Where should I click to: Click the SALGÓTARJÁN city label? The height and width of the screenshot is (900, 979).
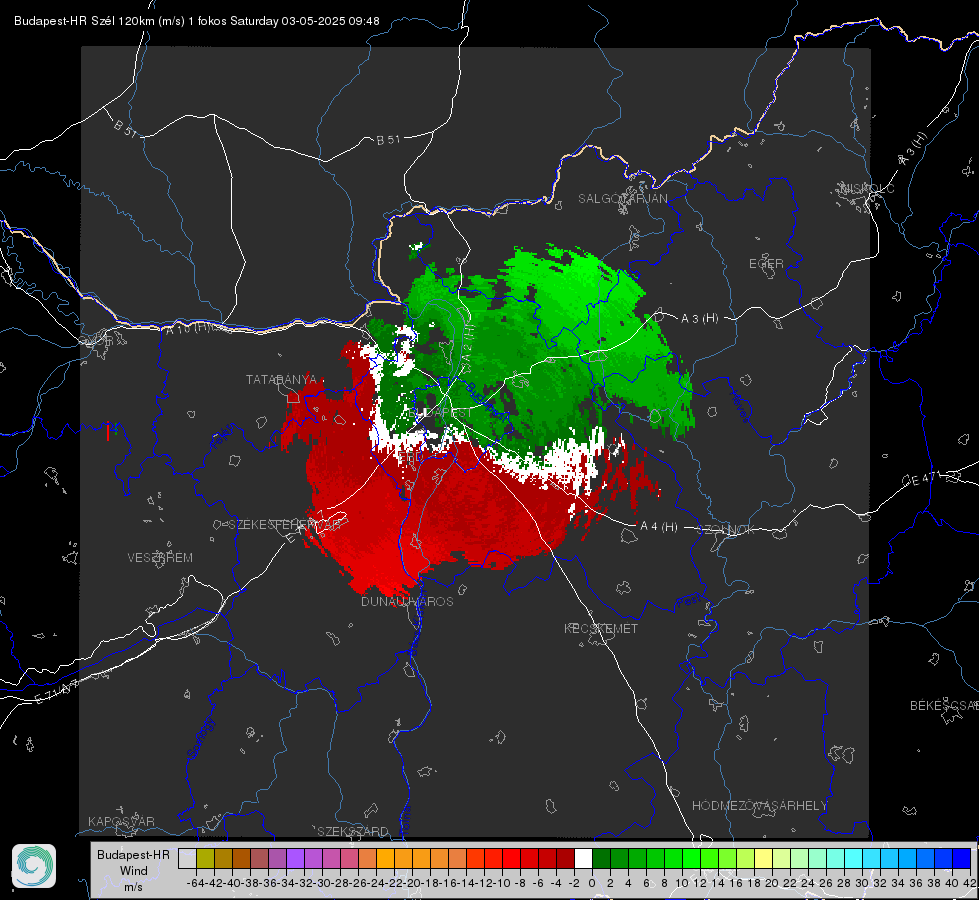coord(622,199)
